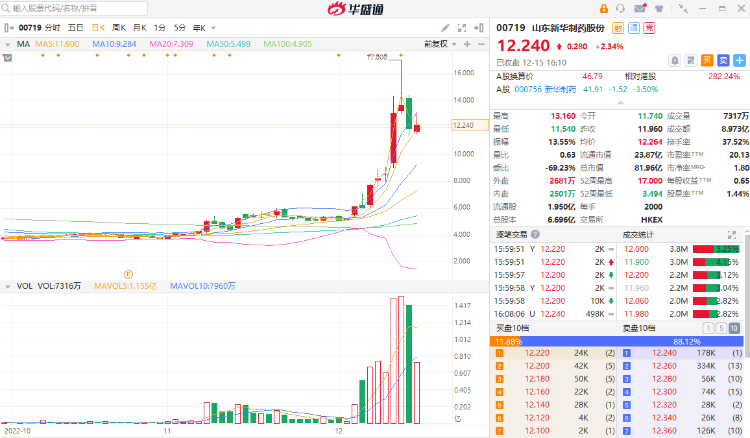Click the shrink window arrows icon
This screenshot has width=750, height=438.
point(683,8)
